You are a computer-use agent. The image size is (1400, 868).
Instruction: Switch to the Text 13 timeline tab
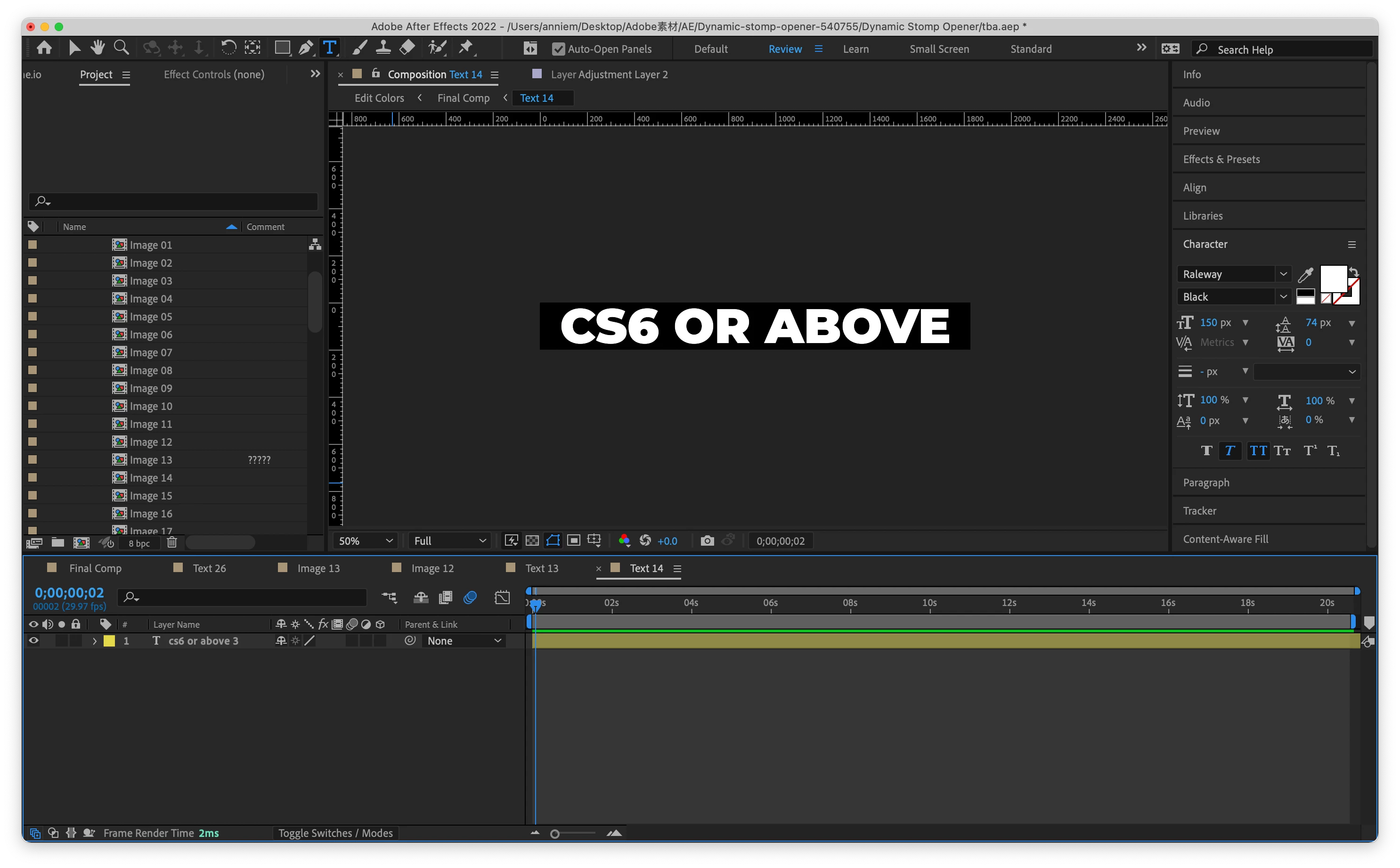coord(541,568)
